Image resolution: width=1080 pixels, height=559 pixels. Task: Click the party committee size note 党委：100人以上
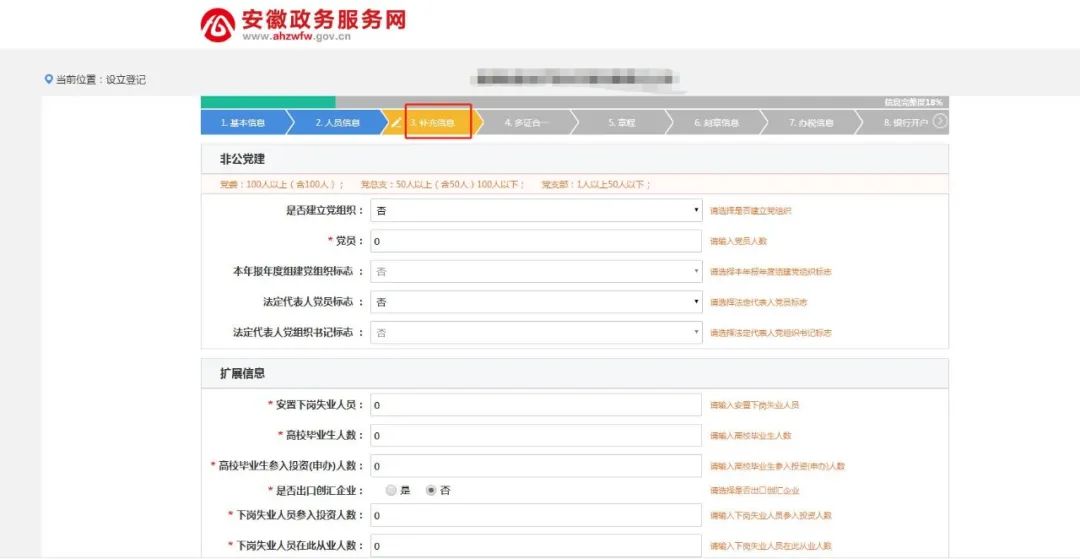[282, 184]
